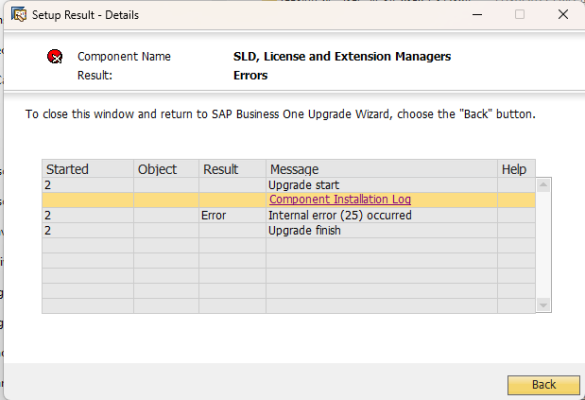Select the Started column header
The image size is (585, 400).
coord(88,169)
